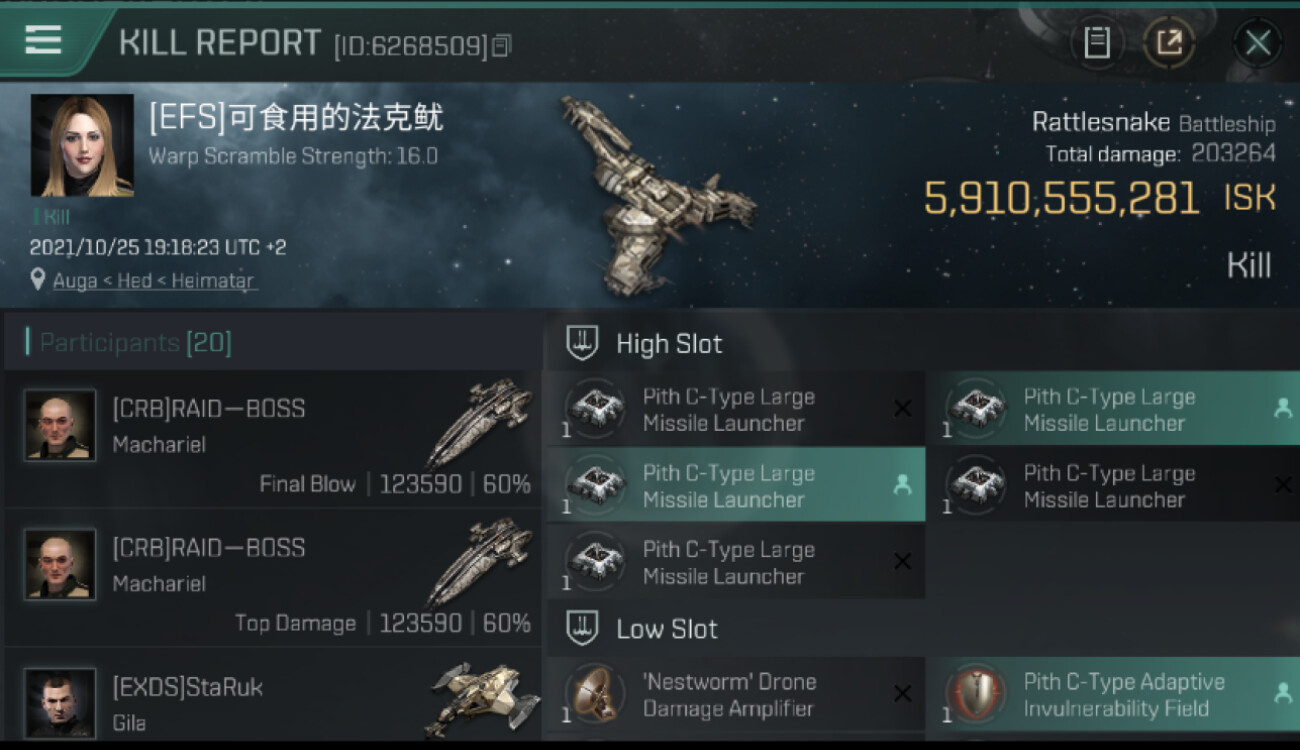Click 'Nestworm' Drone Damage Amplifier module icon

595,693
